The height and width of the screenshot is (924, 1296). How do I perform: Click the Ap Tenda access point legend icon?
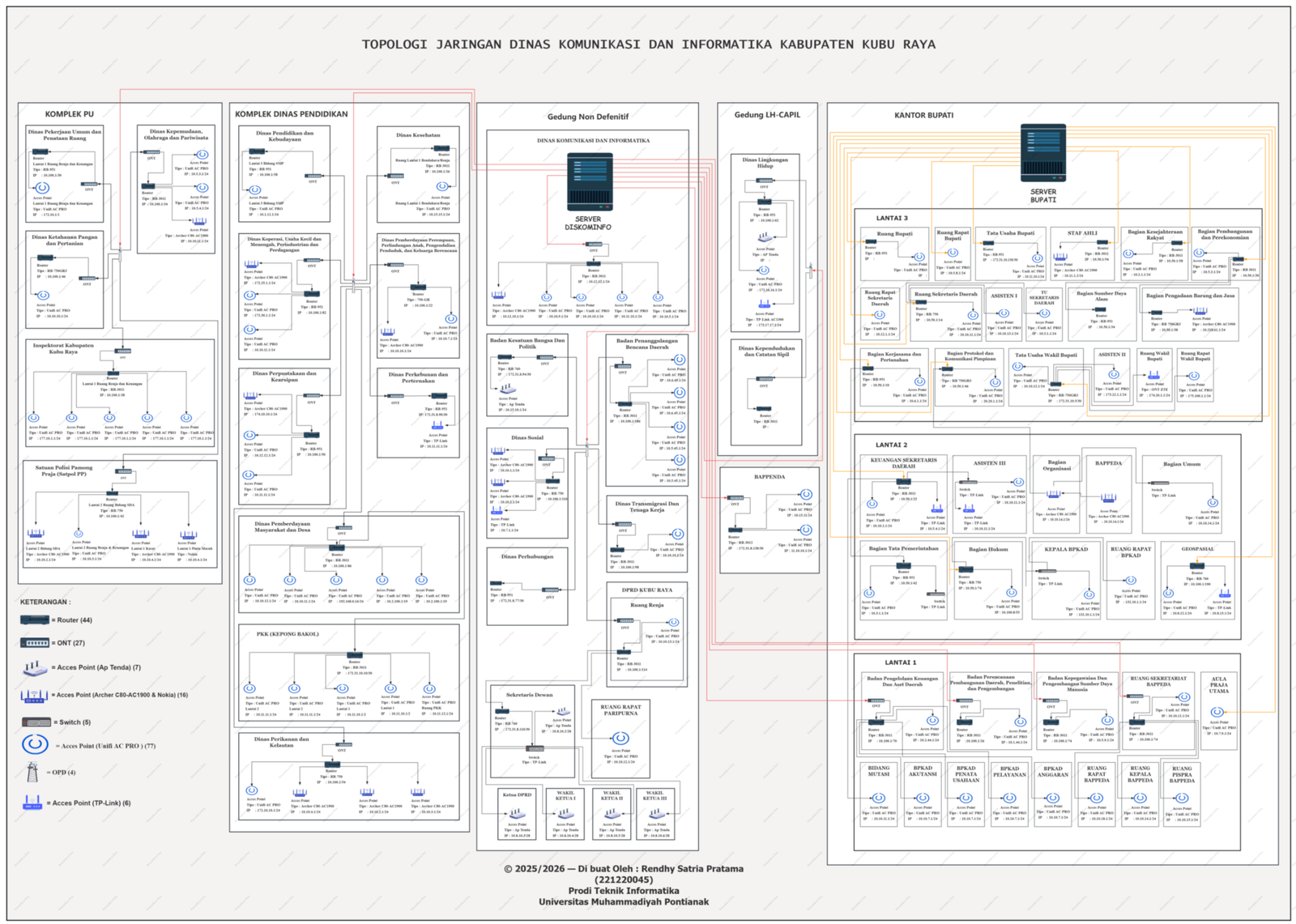pyautogui.click(x=35, y=668)
